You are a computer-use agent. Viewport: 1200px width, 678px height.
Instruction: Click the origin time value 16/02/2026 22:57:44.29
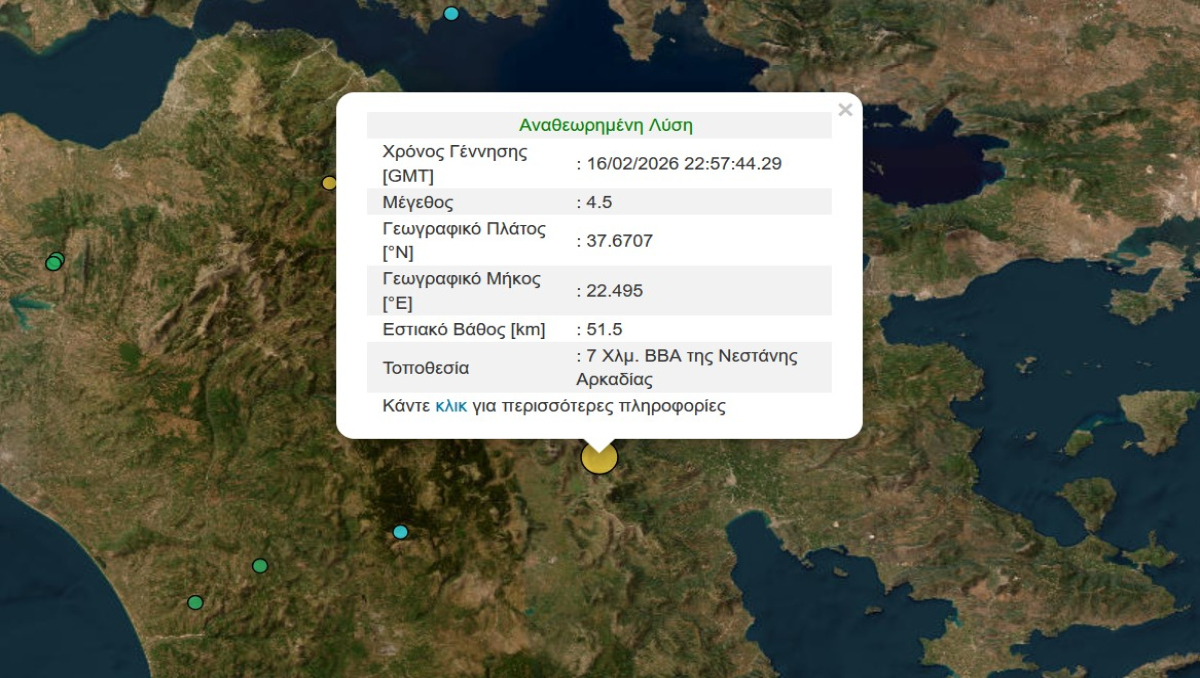point(682,164)
